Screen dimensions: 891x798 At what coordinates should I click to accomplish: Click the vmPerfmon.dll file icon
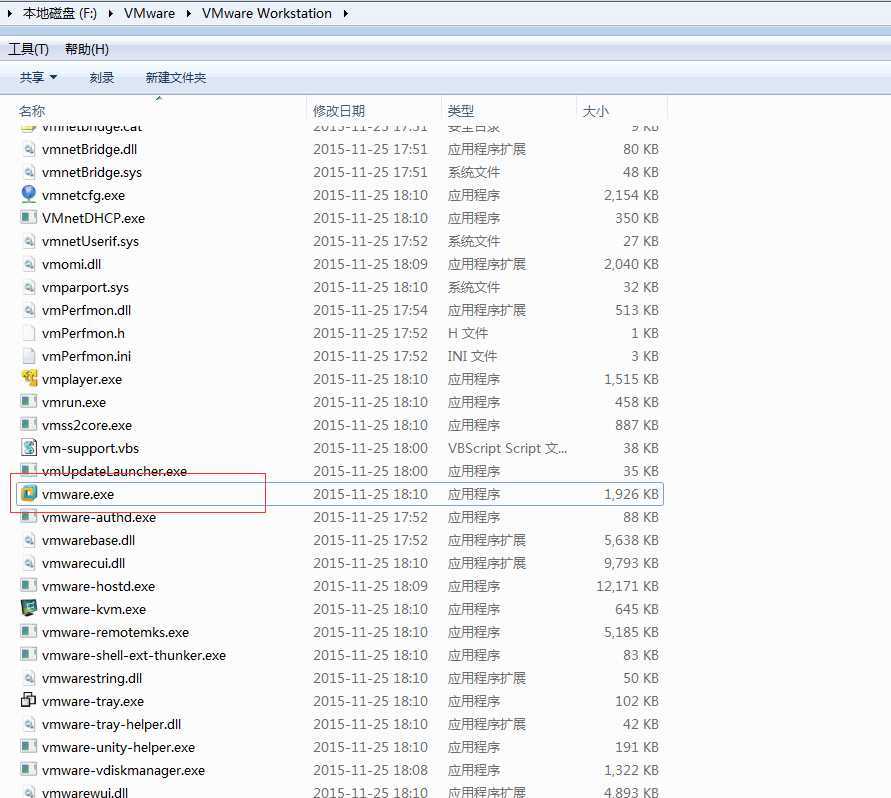[29, 310]
